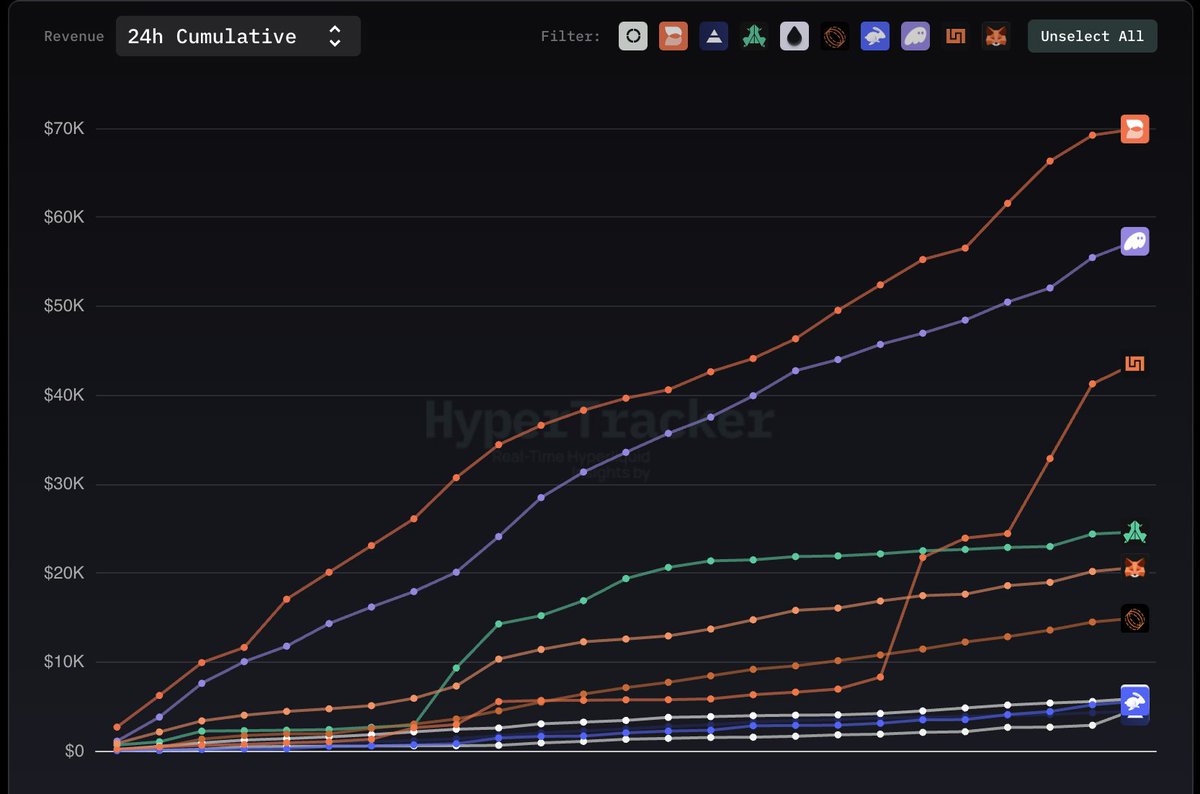The height and width of the screenshot is (794, 1200).
Task: Click the $0 axis label
Action: (x=74, y=751)
